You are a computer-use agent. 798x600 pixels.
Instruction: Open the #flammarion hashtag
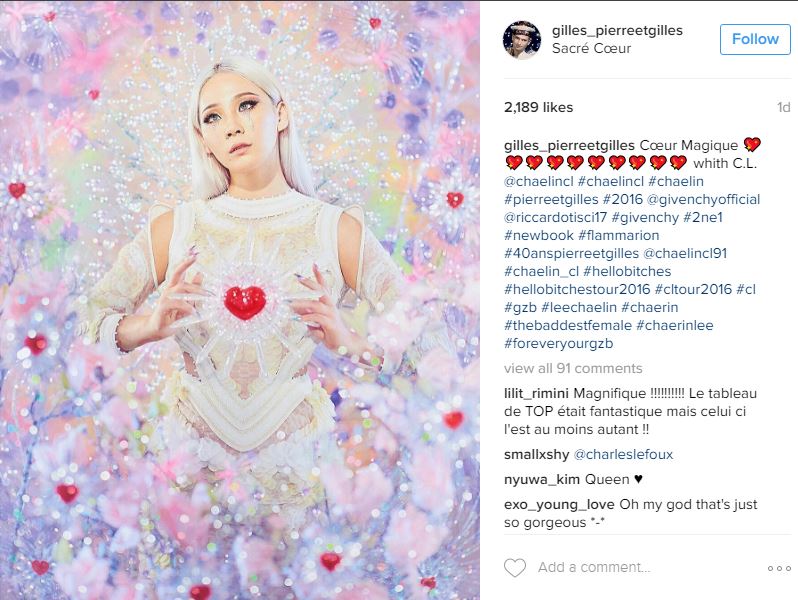[619, 235]
